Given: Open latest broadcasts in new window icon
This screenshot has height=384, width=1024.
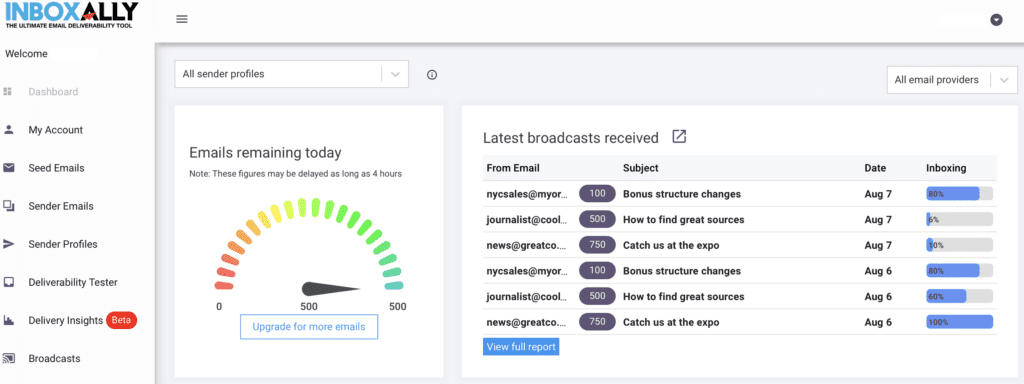Looking at the screenshot, I should [679, 137].
